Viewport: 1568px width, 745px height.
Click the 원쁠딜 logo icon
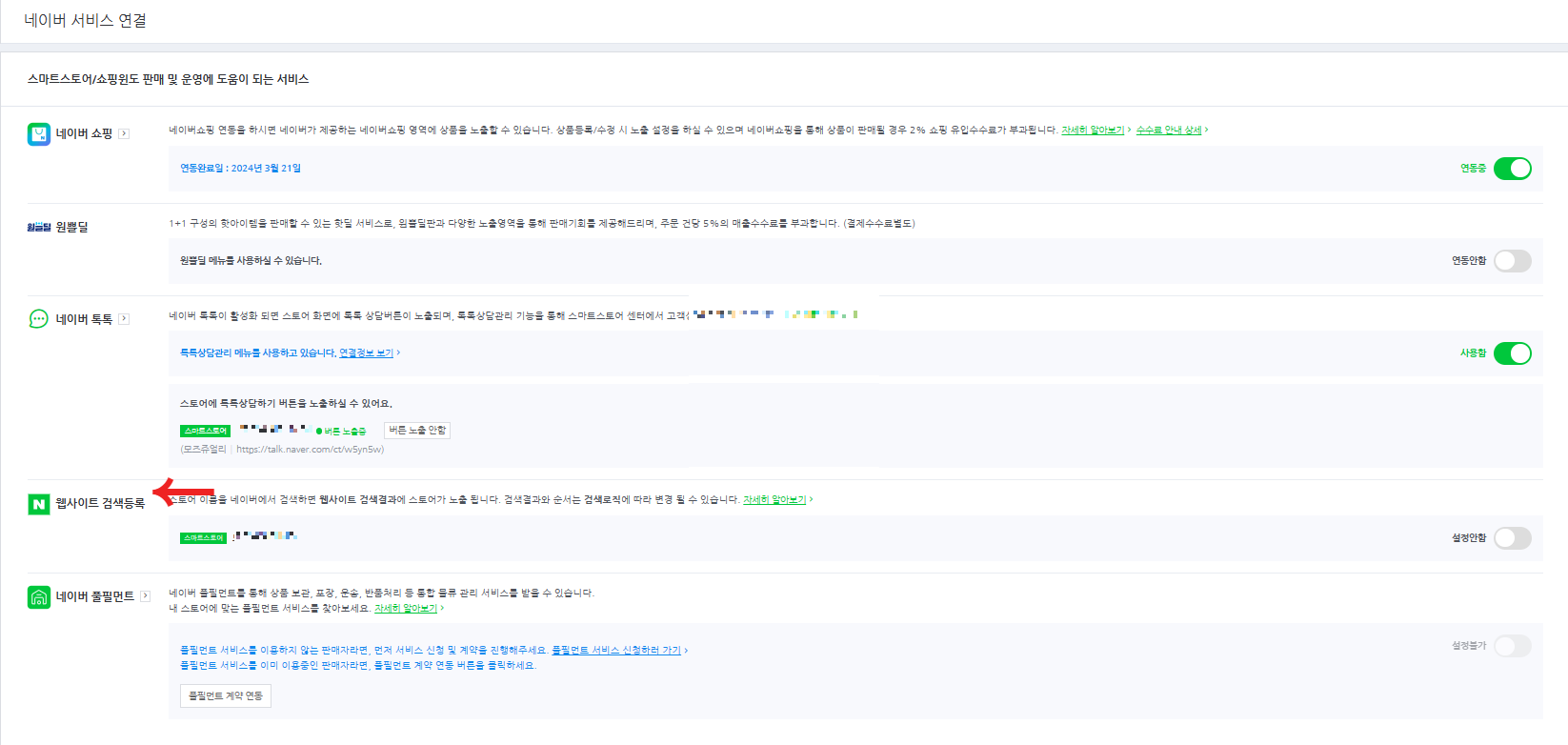coord(39,227)
